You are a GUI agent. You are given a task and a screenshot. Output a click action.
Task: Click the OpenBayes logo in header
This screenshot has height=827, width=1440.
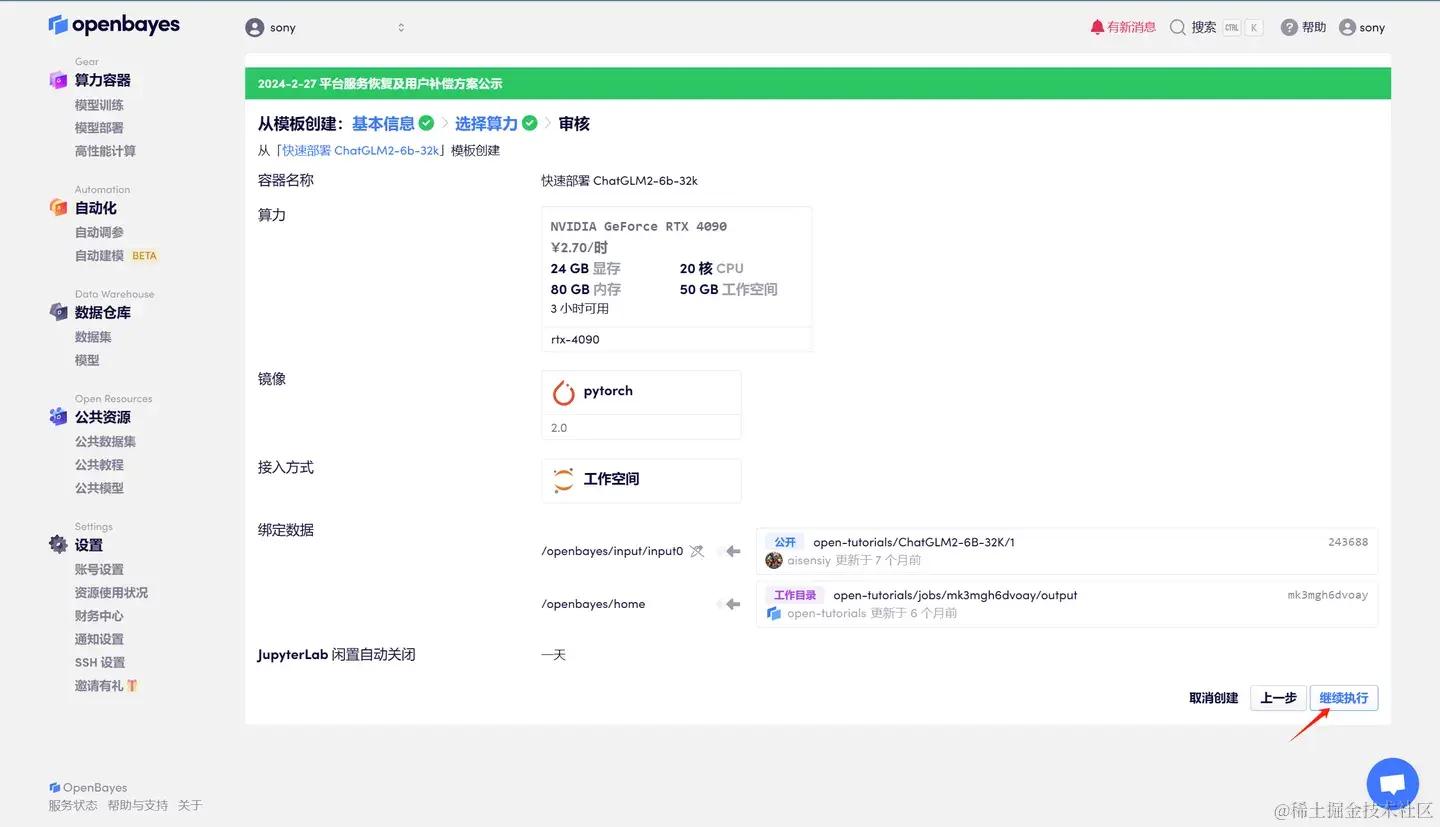114,25
